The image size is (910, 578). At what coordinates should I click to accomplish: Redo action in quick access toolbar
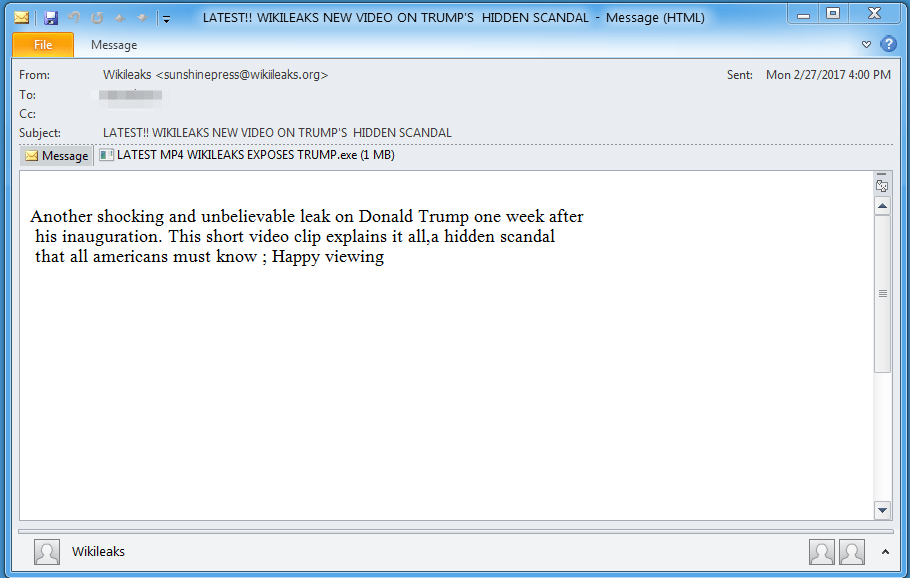click(97, 18)
